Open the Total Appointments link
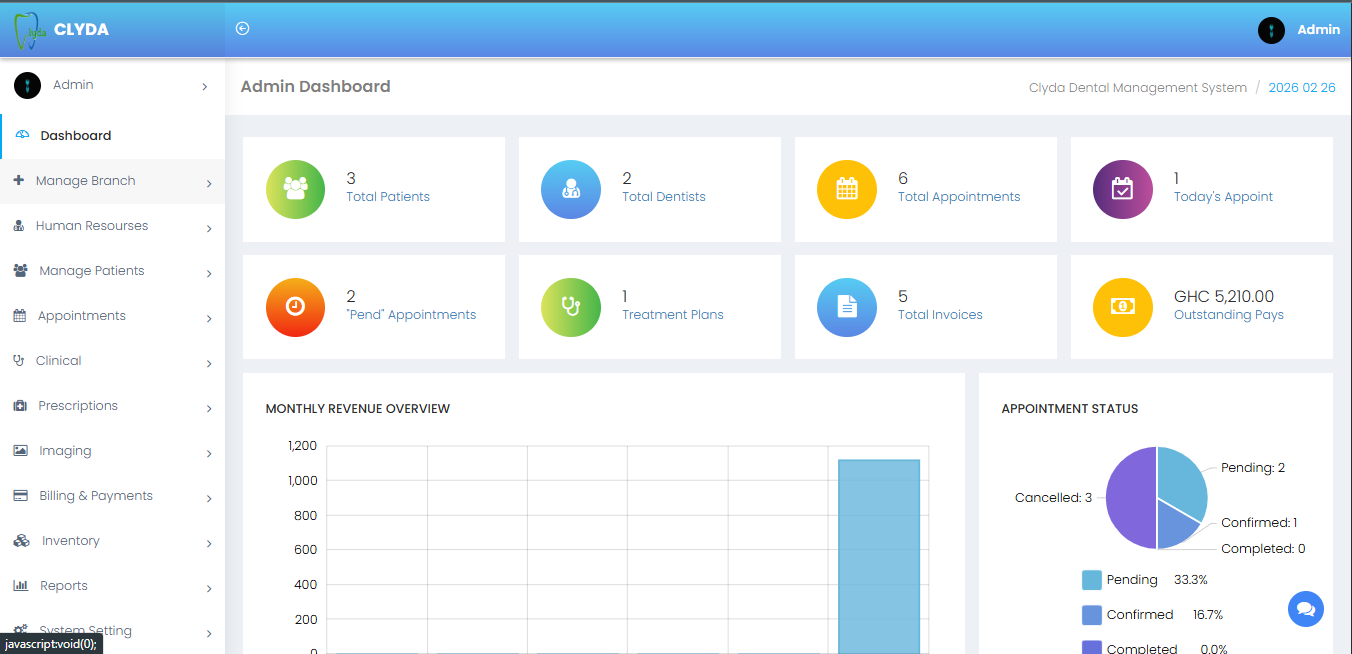 click(959, 197)
